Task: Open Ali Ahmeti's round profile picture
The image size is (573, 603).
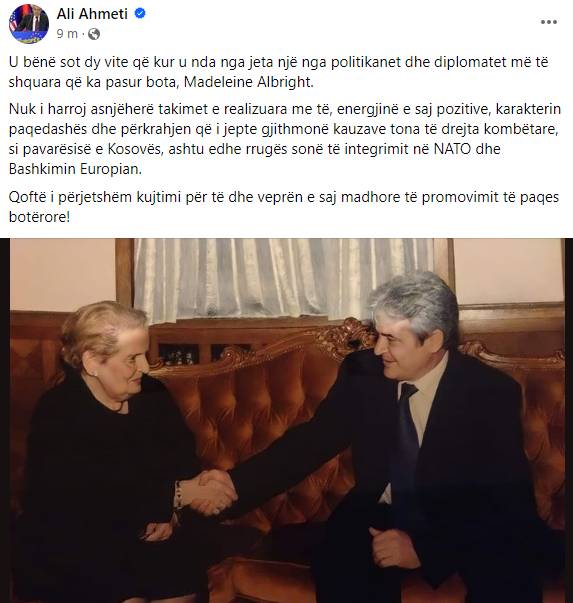Action: (x=29, y=24)
